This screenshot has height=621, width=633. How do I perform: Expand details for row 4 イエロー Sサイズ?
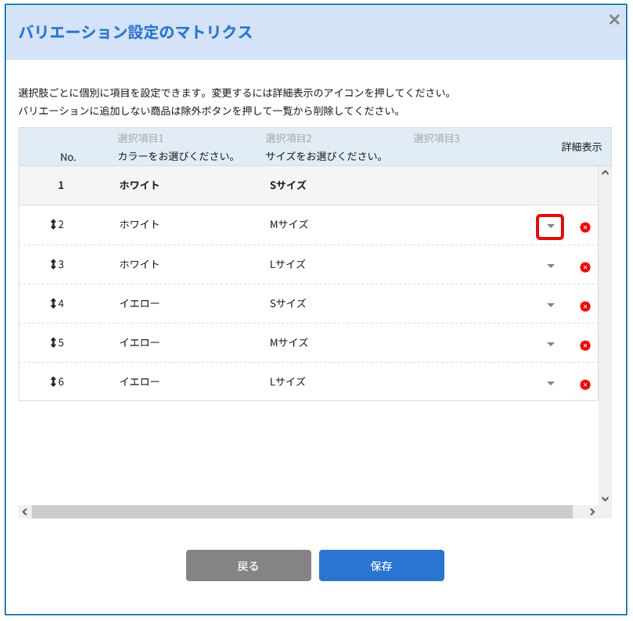coord(550,305)
